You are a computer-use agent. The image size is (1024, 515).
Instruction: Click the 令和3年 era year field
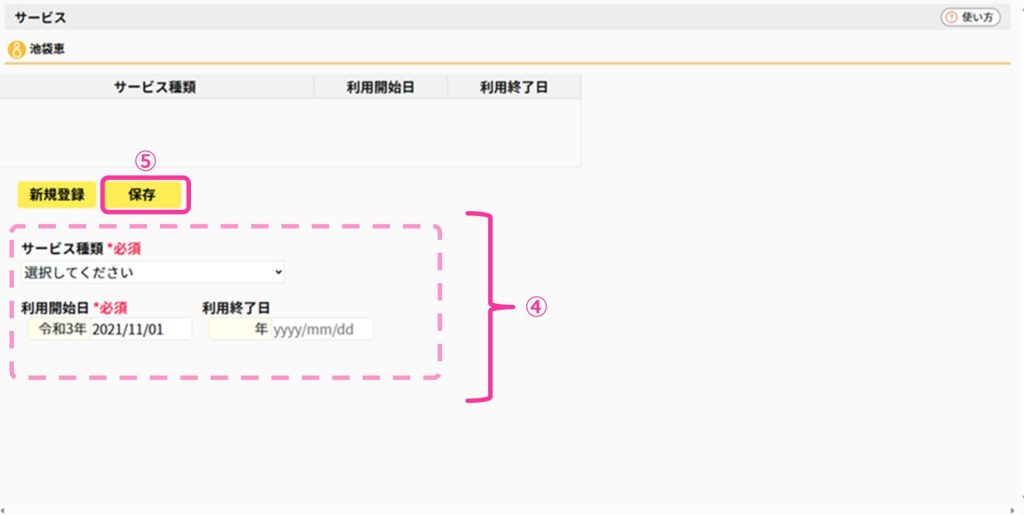[59, 329]
